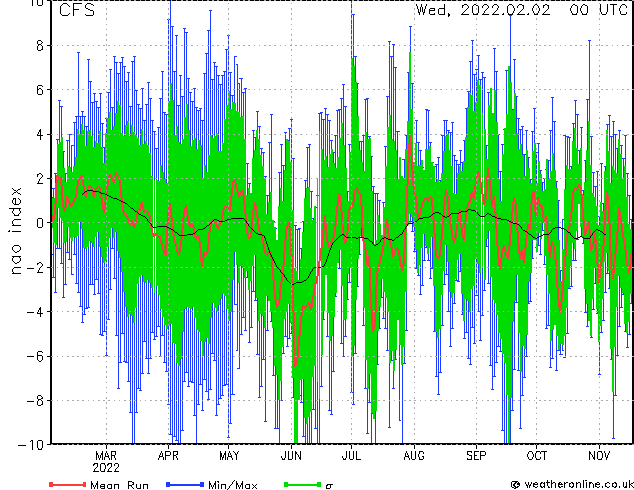This screenshot has height=490, width=634.
Task: Click the blue Min/Max legend line
Action: (x=185, y=484)
